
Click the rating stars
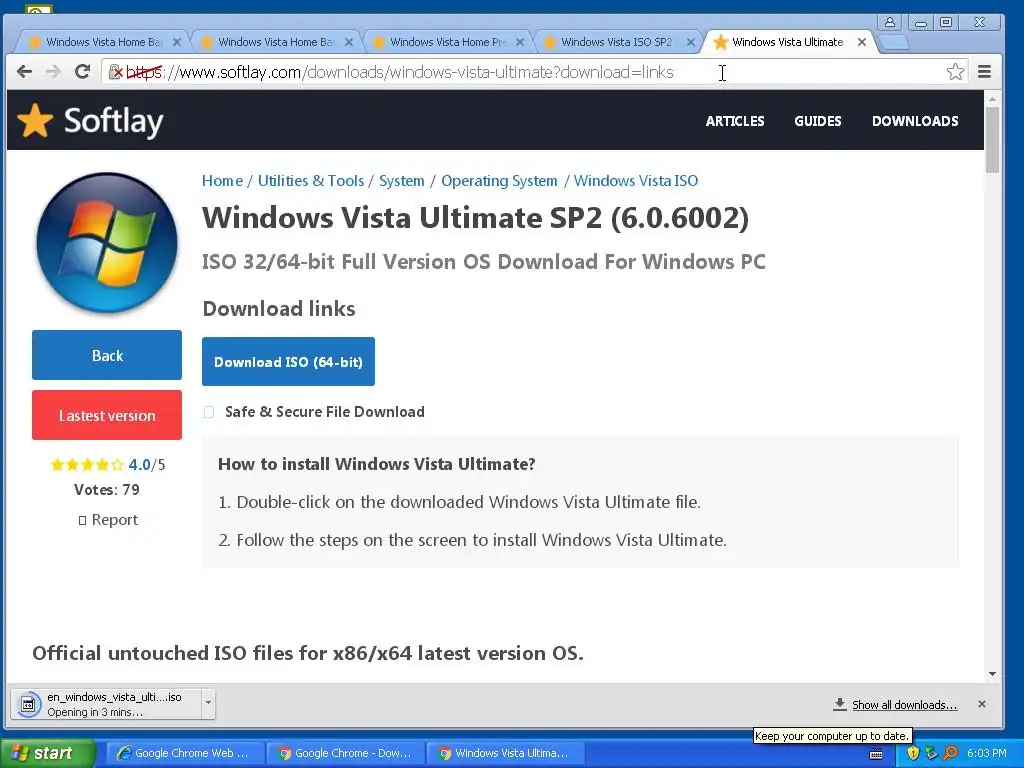point(87,465)
